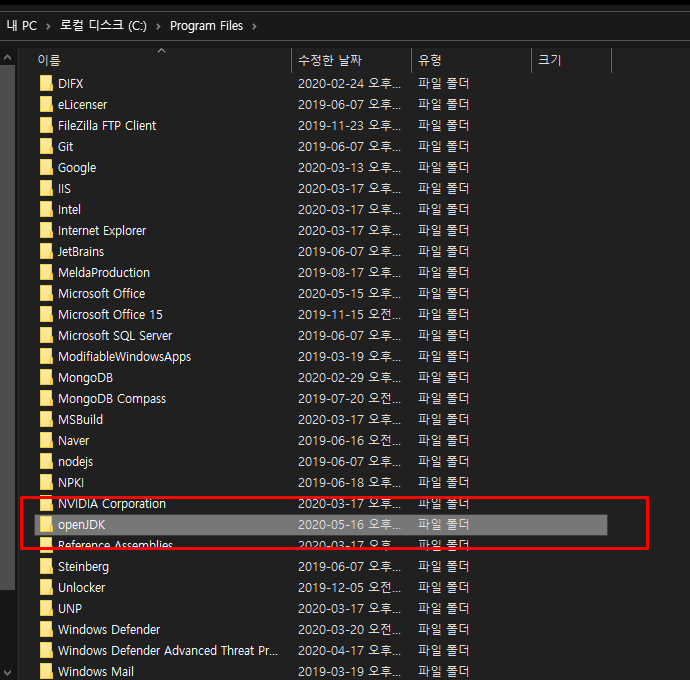Go to 내 PC in the address bar
The height and width of the screenshot is (680, 690).
[x=22, y=26]
